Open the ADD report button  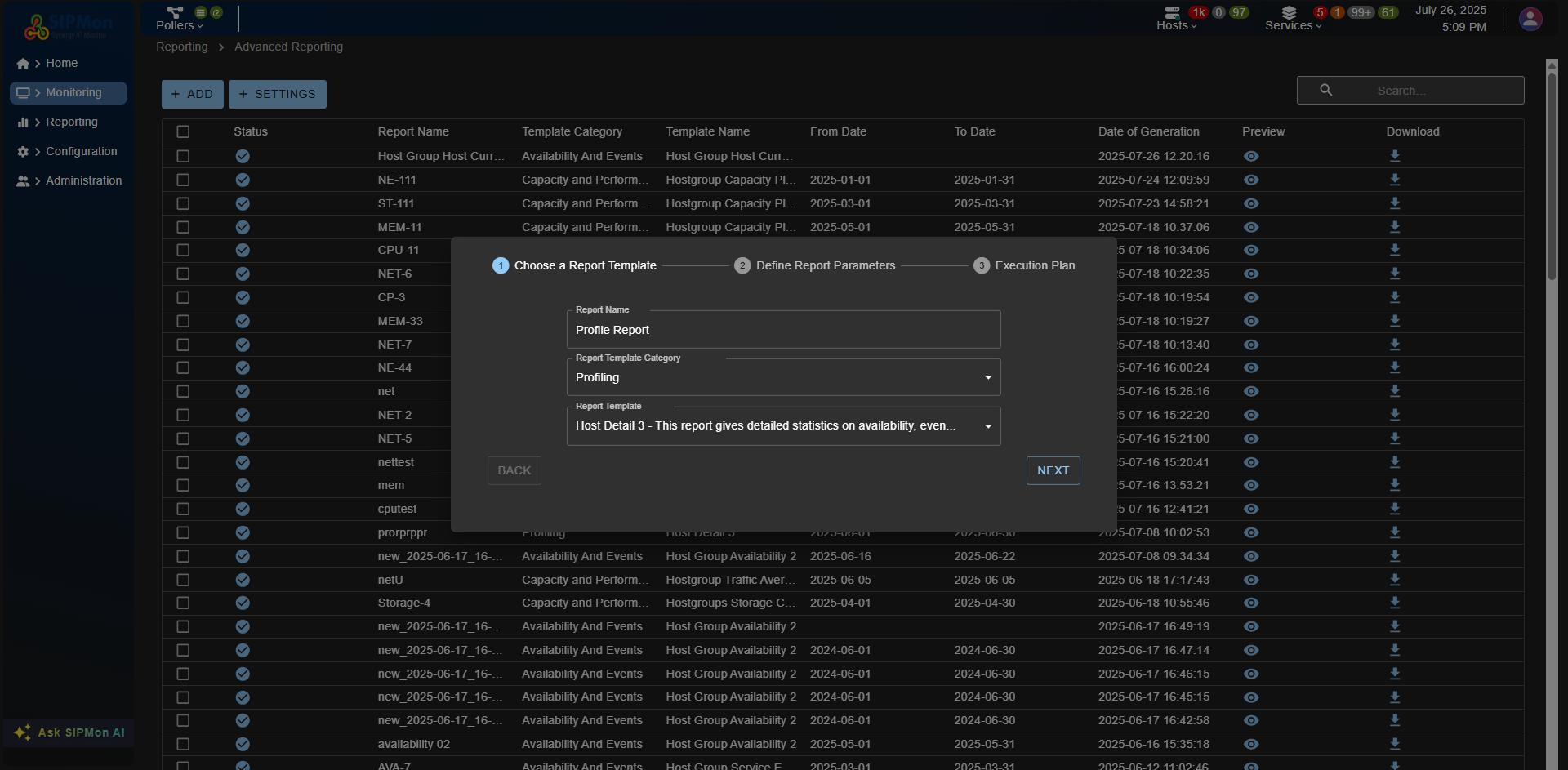[x=192, y=94]
